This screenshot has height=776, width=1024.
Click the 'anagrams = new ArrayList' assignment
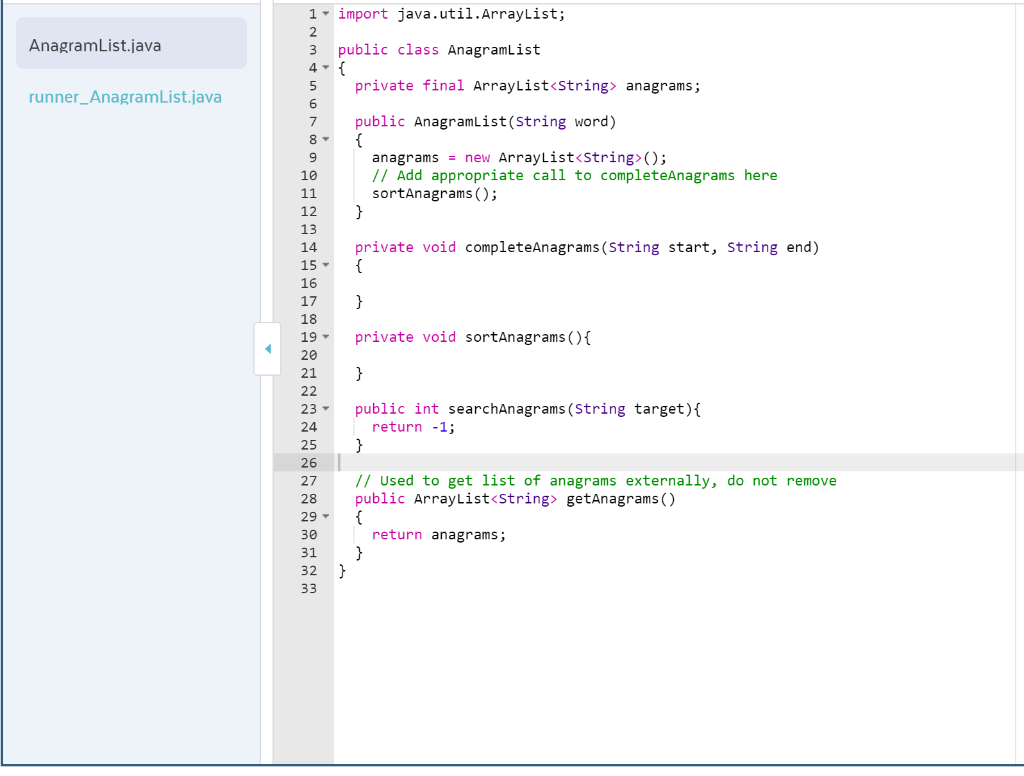519,157
